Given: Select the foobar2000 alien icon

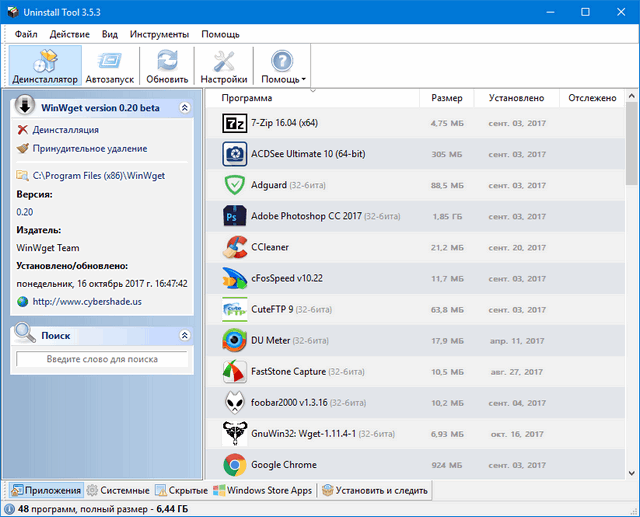Looking at the screenshot, I should click(234, 402).
